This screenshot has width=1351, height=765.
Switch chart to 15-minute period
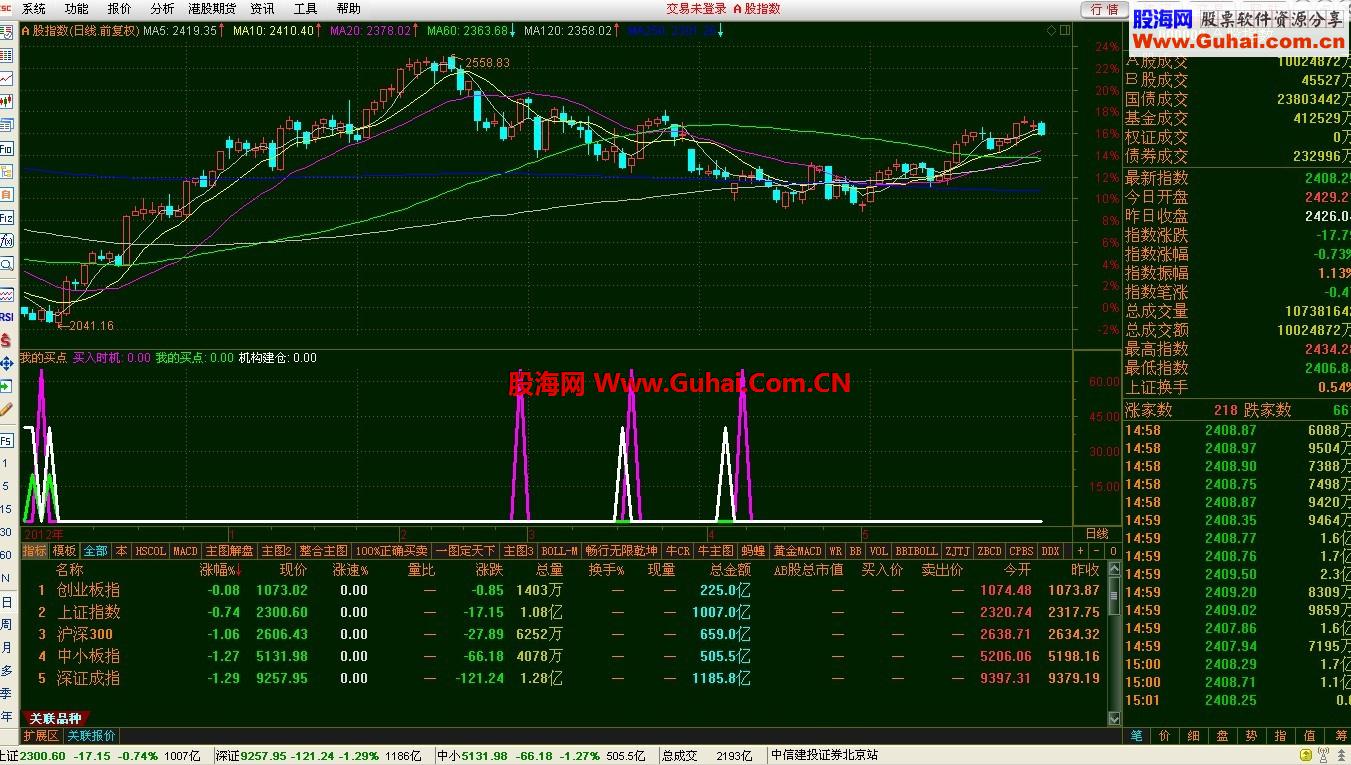[x=7, y=508]
